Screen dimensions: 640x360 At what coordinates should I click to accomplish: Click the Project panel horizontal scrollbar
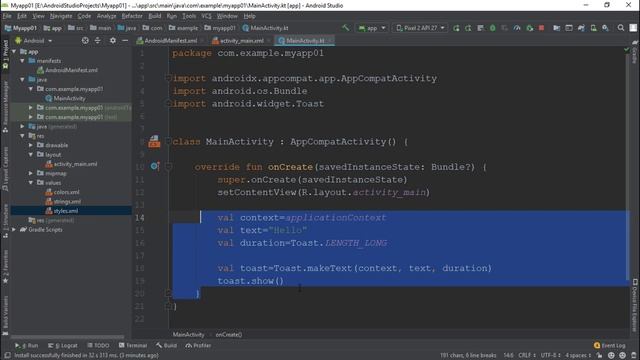68,337
